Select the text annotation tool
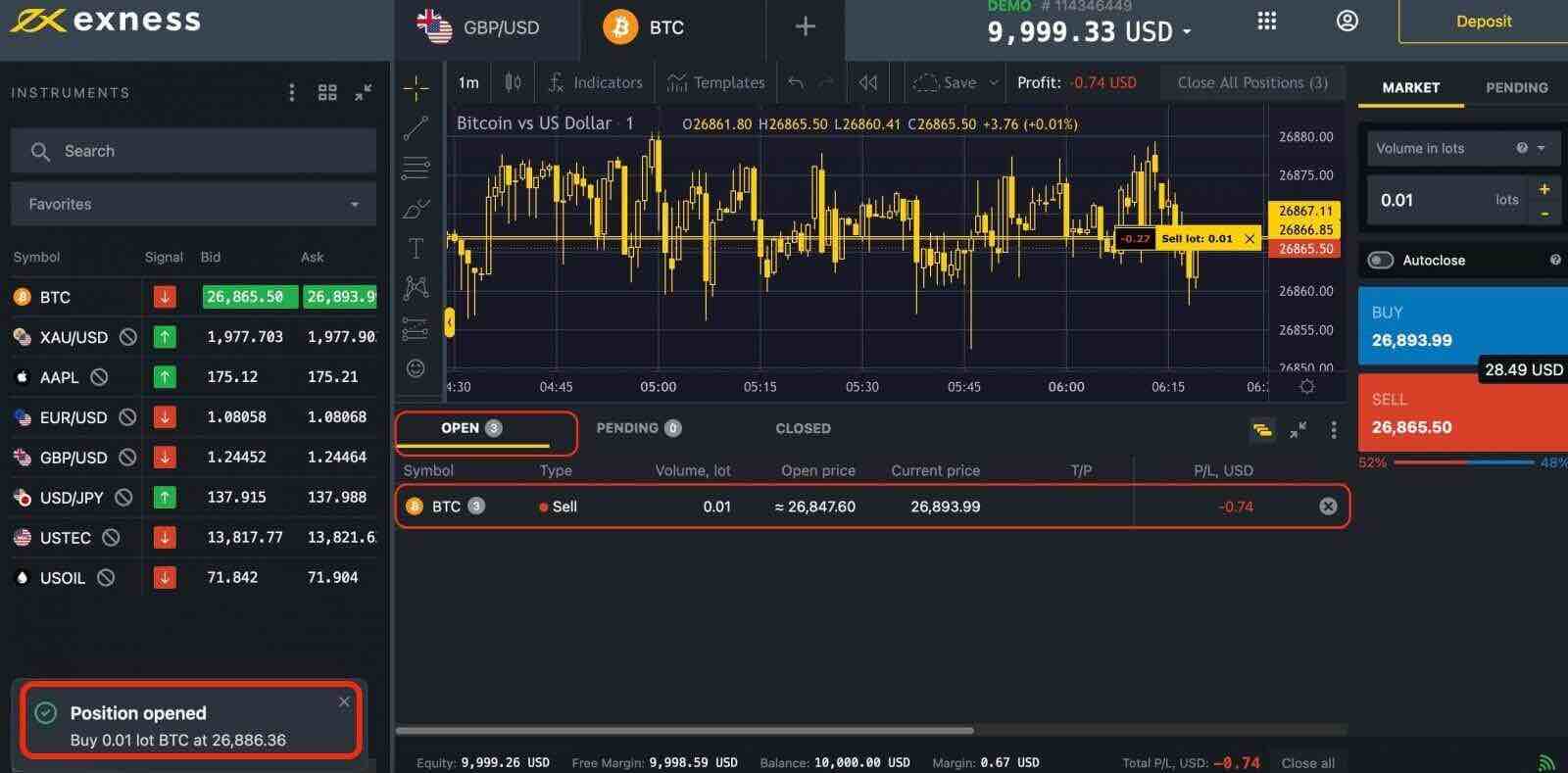Image resolution: width=1568 pixels, height=773 pixels. (416, 248)
